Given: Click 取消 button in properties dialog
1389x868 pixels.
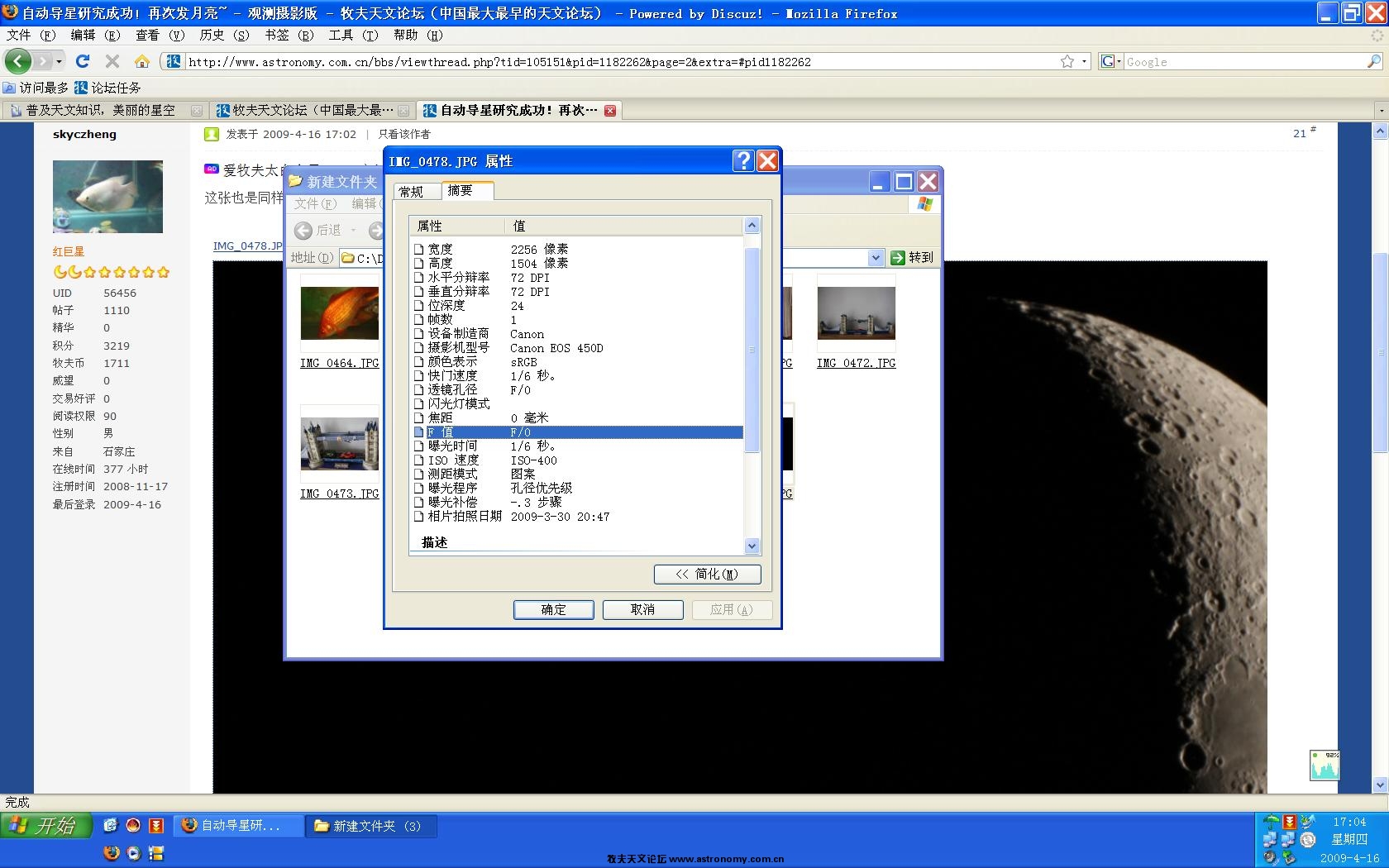Looking at the screenshot, I should [x=642, y=609].
